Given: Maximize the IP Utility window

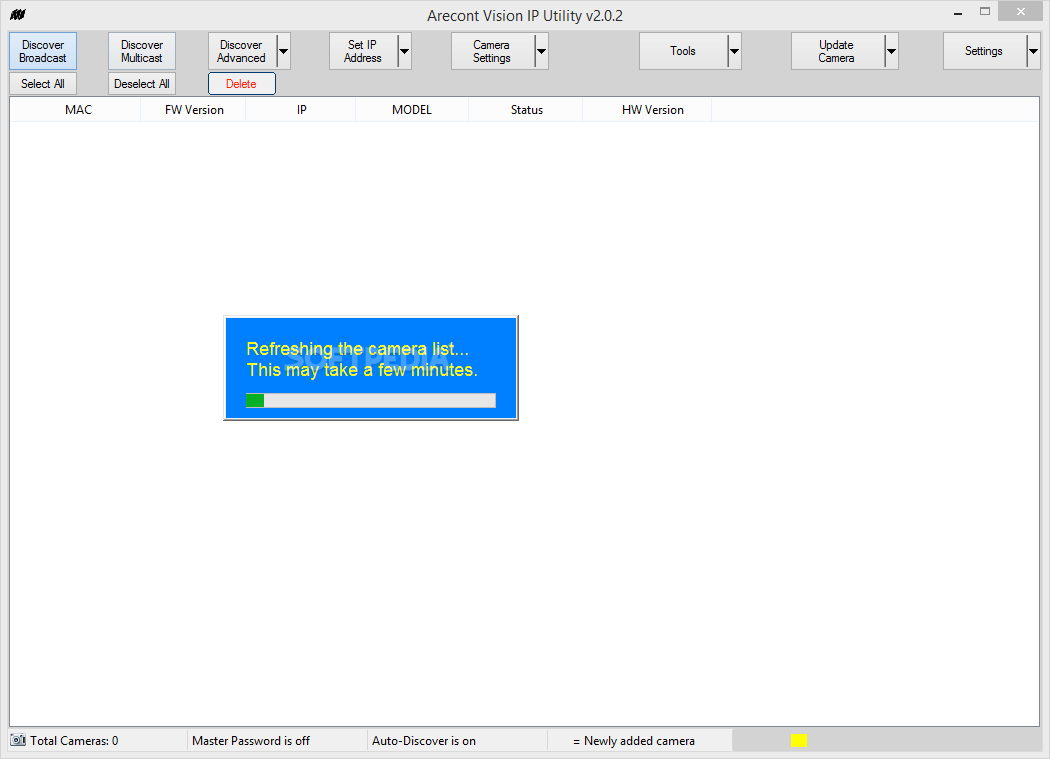Looking at the screenshot, I should [x=984, y=12].
